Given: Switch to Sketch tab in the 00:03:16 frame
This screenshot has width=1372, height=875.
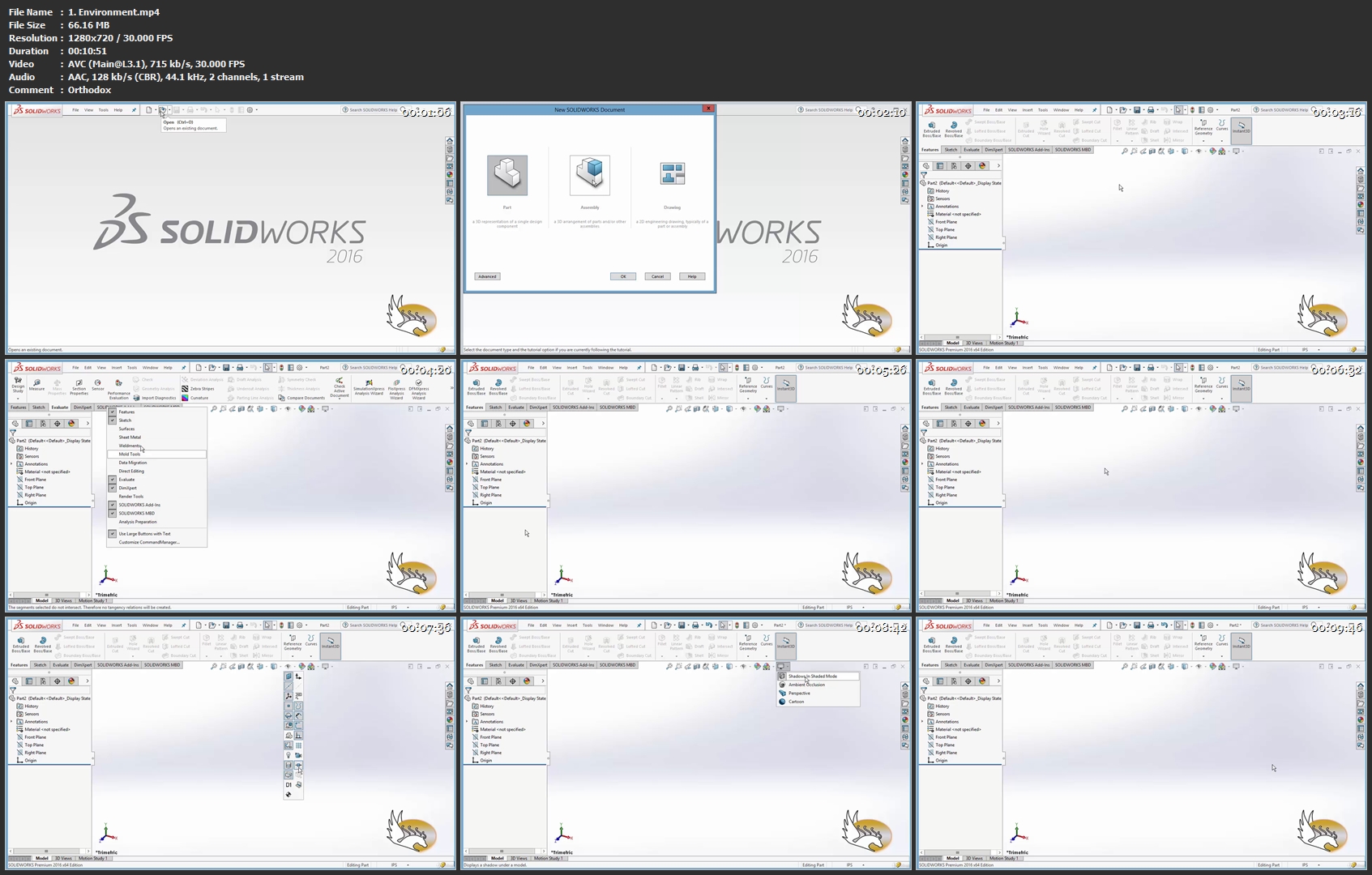Looking at the screenshot, I should coord(951,150).
